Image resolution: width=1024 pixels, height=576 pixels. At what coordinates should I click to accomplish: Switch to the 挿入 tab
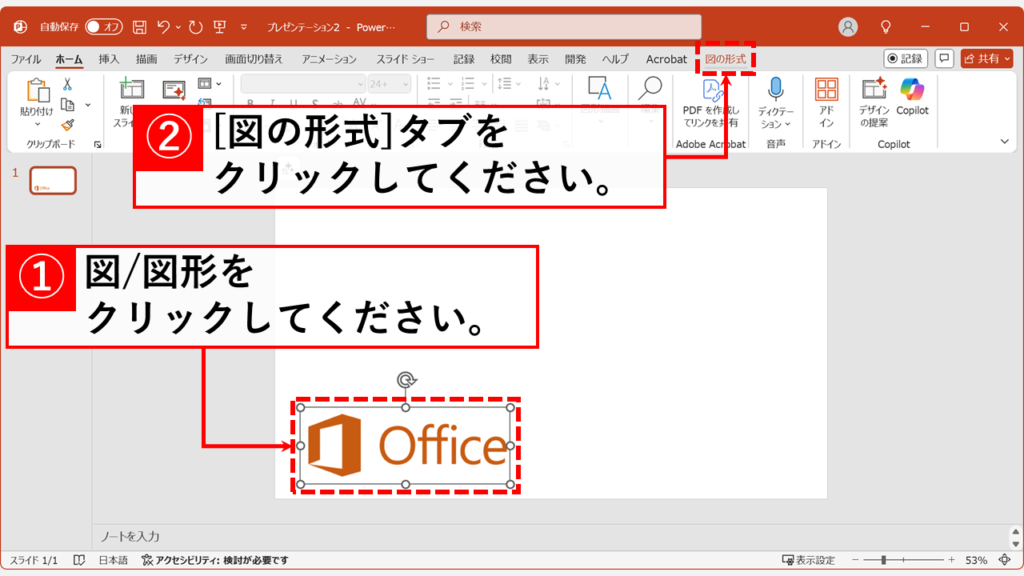coord(108,59)
